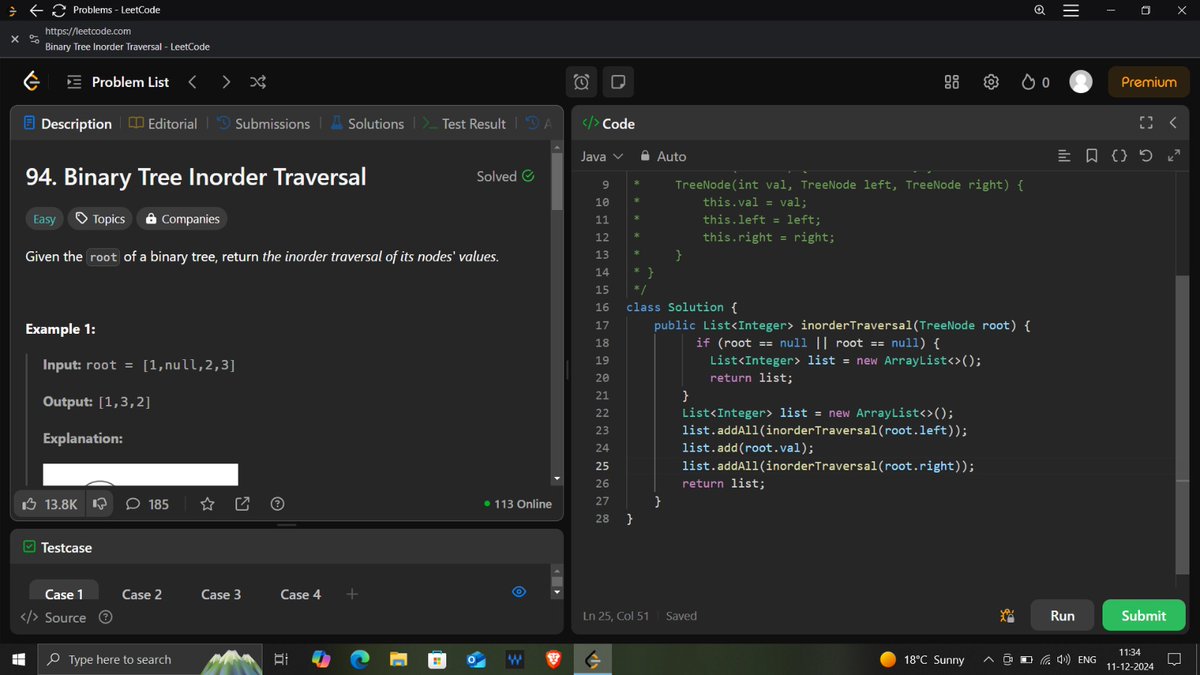Select the Case 3 tab
The height and width of the screenshot is (675, 1200).
[x=221, y=594]
